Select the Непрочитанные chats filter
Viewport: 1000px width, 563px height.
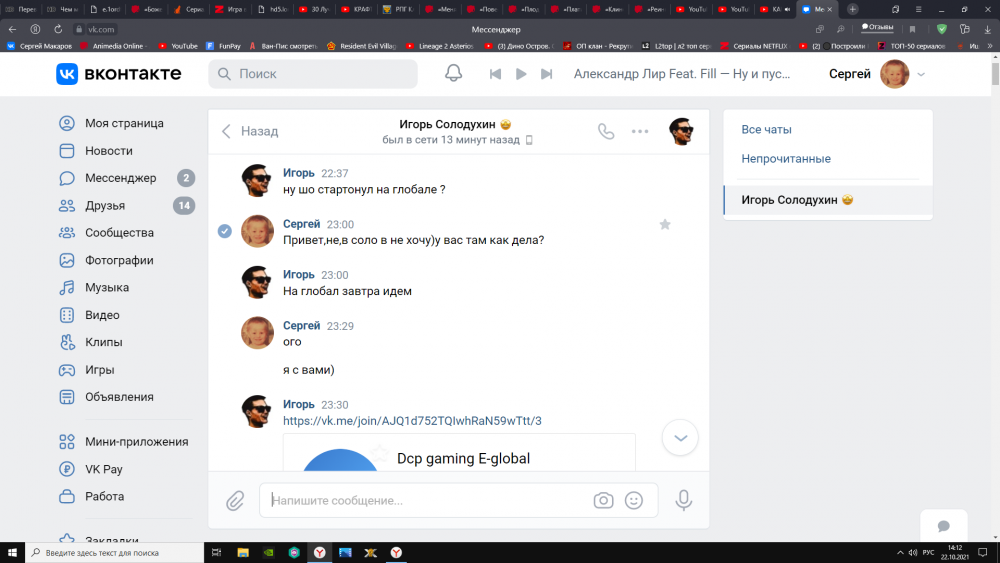[785, 159]
